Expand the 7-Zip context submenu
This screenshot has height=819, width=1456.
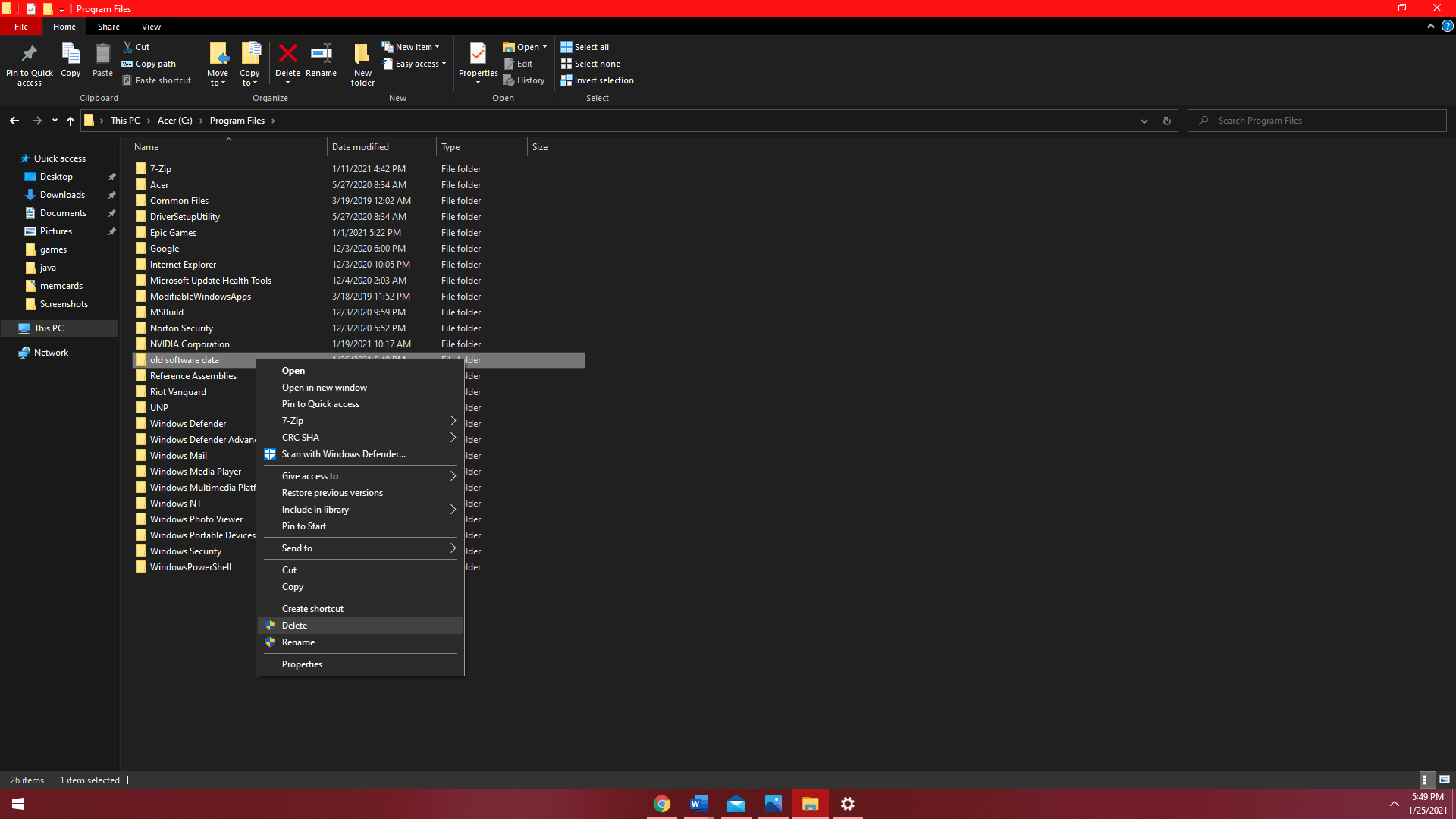pos(360,421)
